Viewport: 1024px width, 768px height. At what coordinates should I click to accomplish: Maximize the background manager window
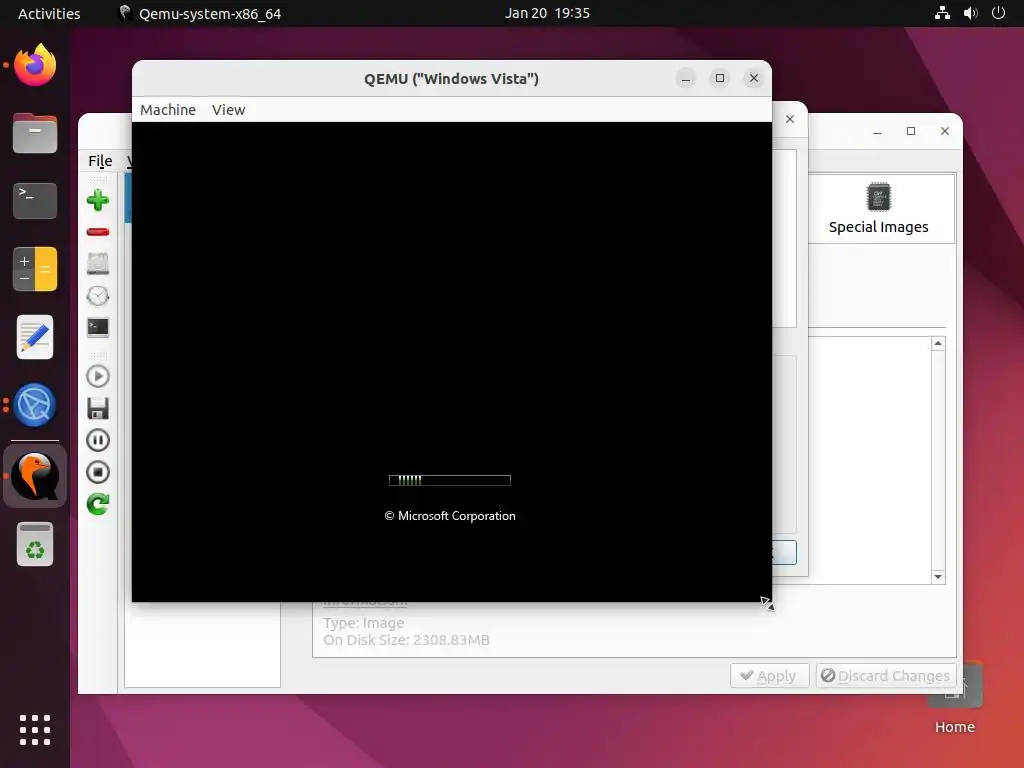pos(910,131)
